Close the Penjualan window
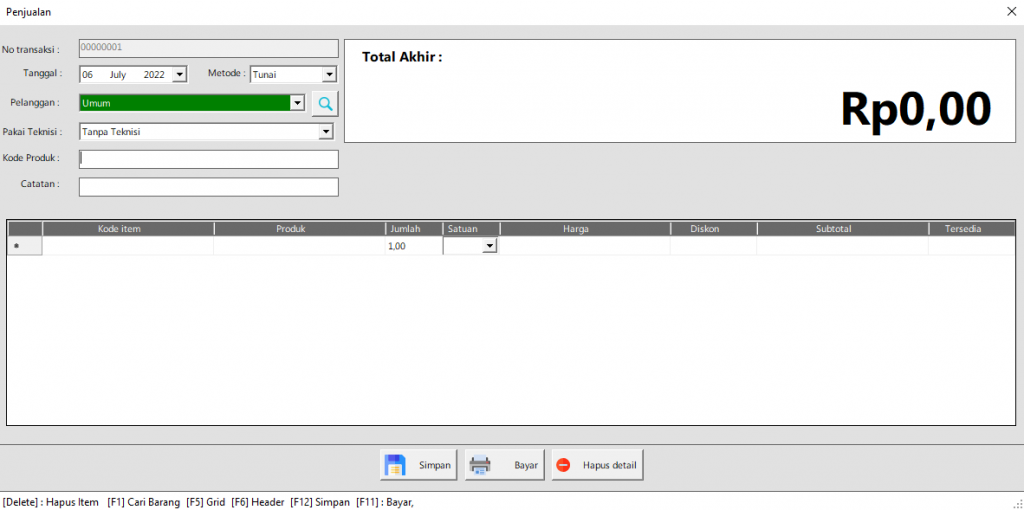This screenshot has width=1024, height=510. [1011, 11]
